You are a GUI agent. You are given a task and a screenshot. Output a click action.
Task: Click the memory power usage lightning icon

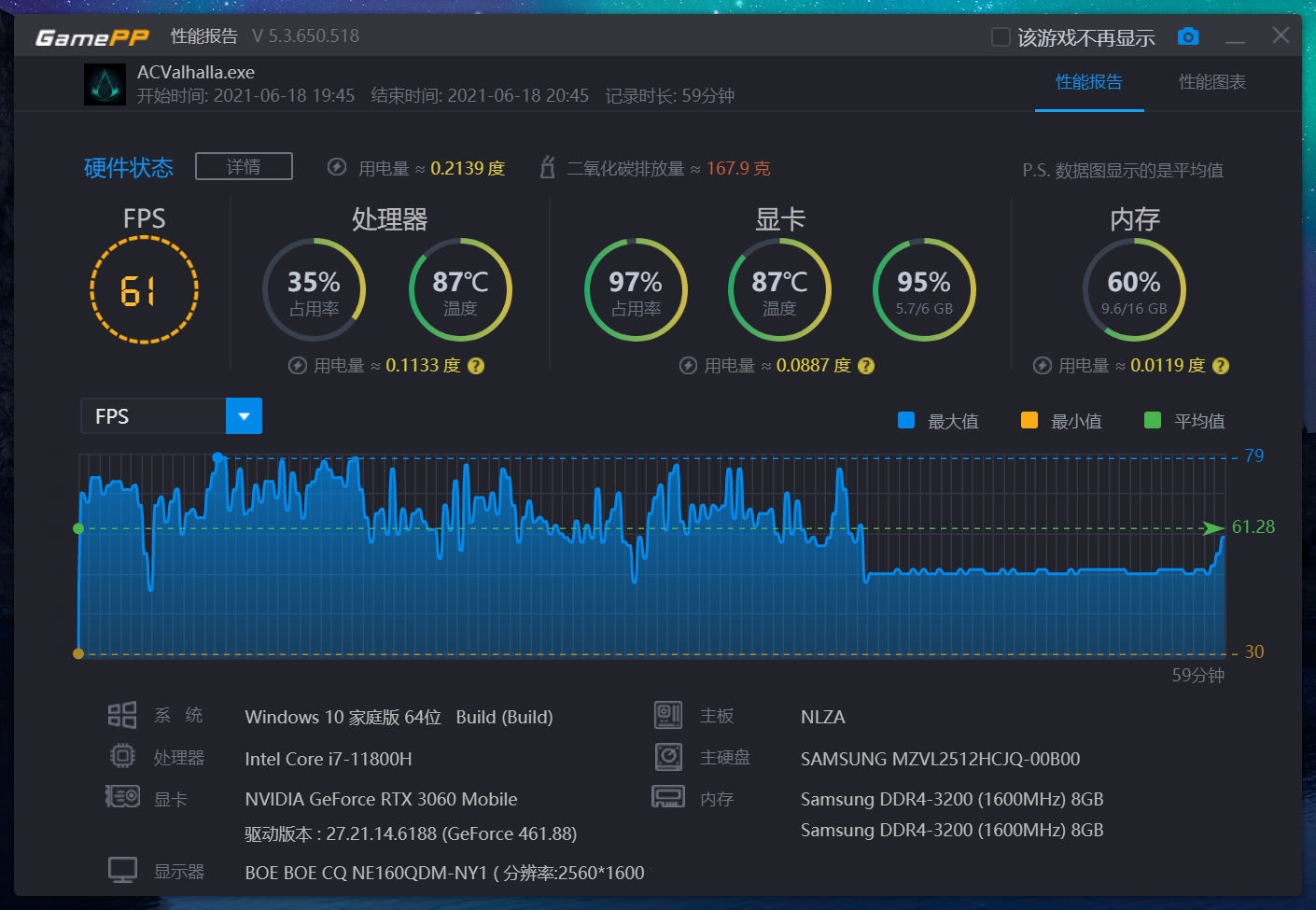click(x=1043, y=366)
